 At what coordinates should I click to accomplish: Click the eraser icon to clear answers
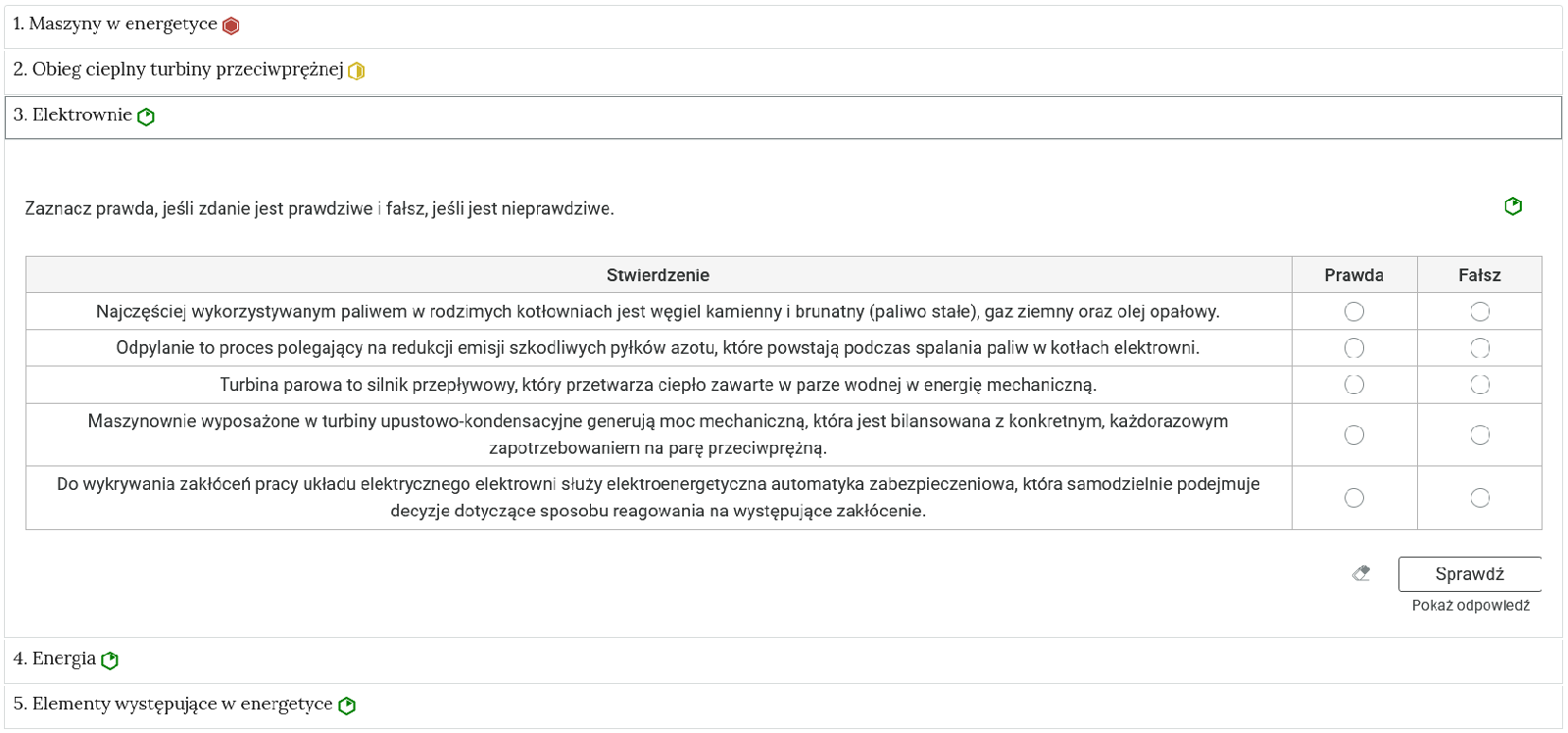click(x=1361, y=573)
